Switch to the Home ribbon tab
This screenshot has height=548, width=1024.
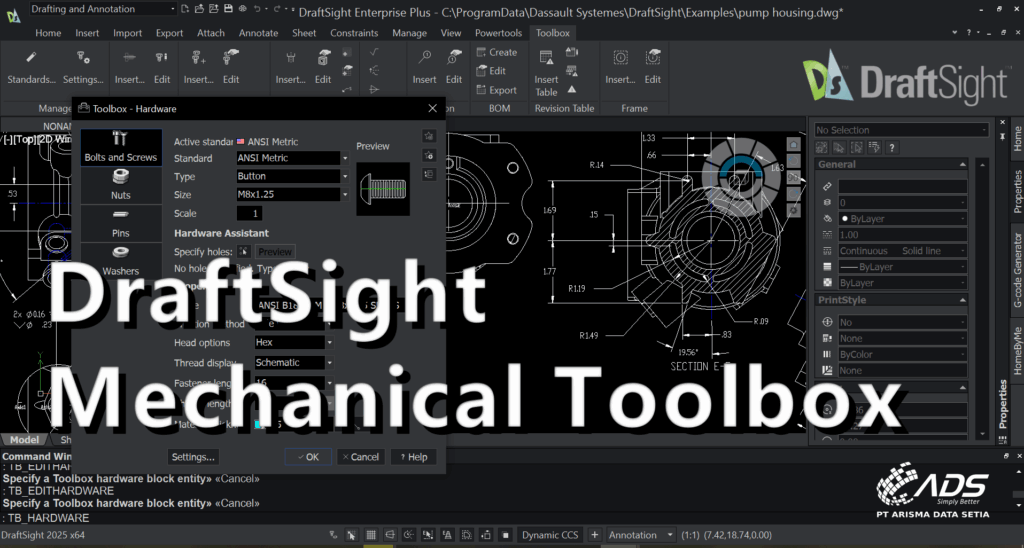48,33
